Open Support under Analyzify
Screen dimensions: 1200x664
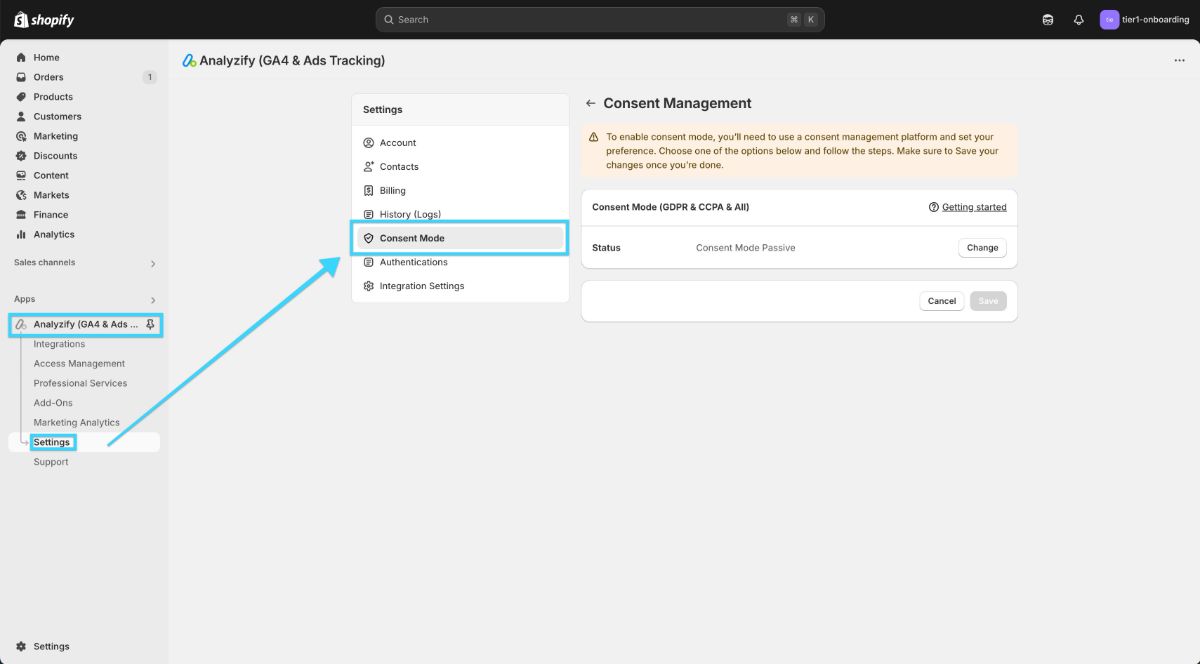(51, 462)
